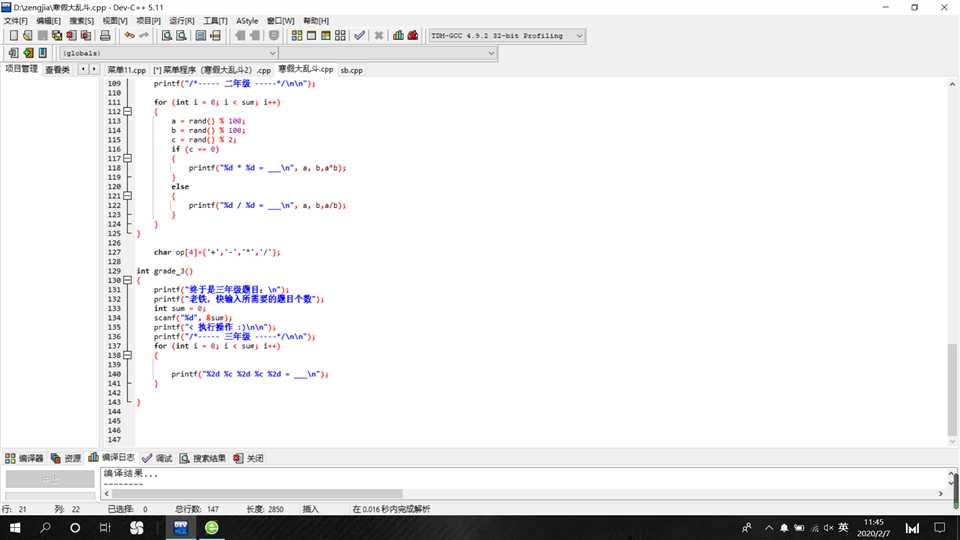The image size is (960, 540).
Task: Click the Close All files toolbar icon
Action: click(86, 36)
